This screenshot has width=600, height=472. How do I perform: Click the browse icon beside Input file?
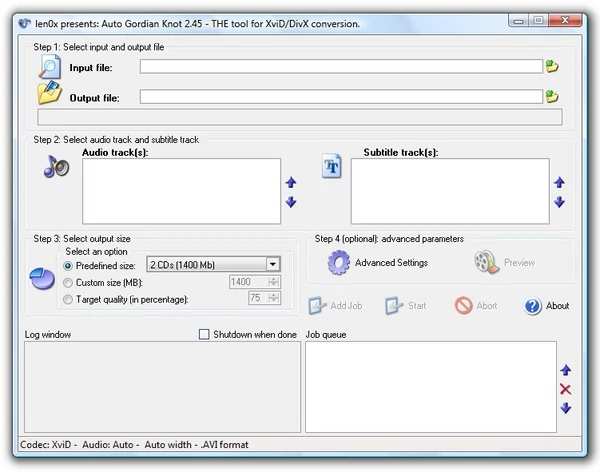[552, 67]
